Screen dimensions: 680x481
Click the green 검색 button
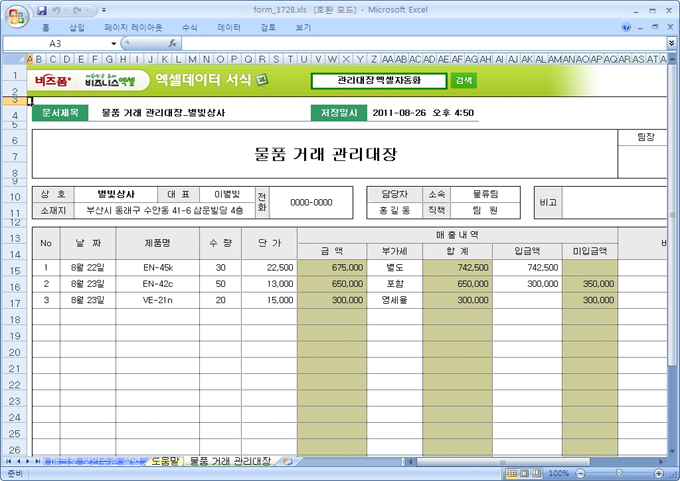pyautogui.click(x=463, y=80)
